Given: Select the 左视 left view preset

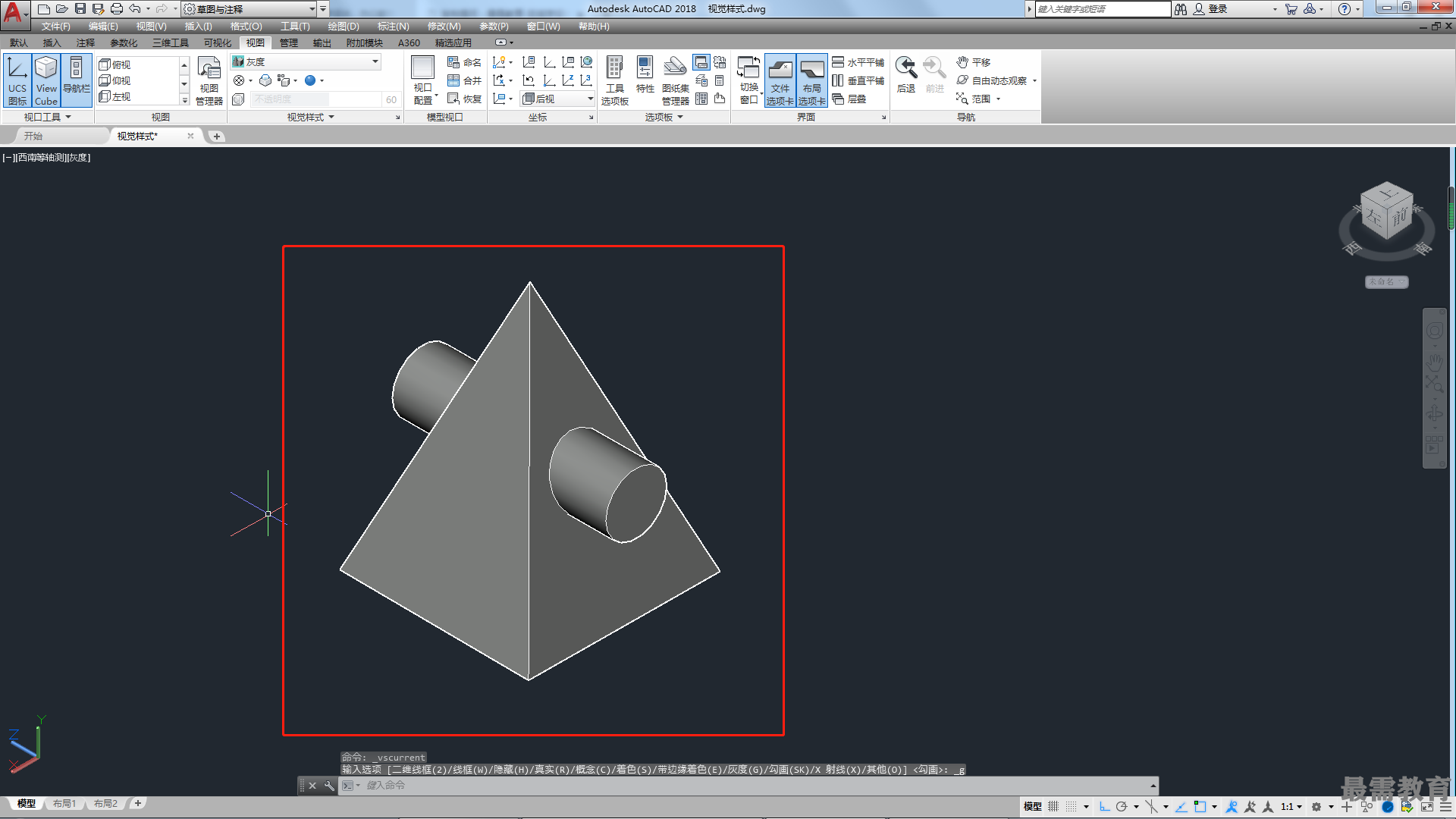Looking at the screenshot, I should pos(115,96).
